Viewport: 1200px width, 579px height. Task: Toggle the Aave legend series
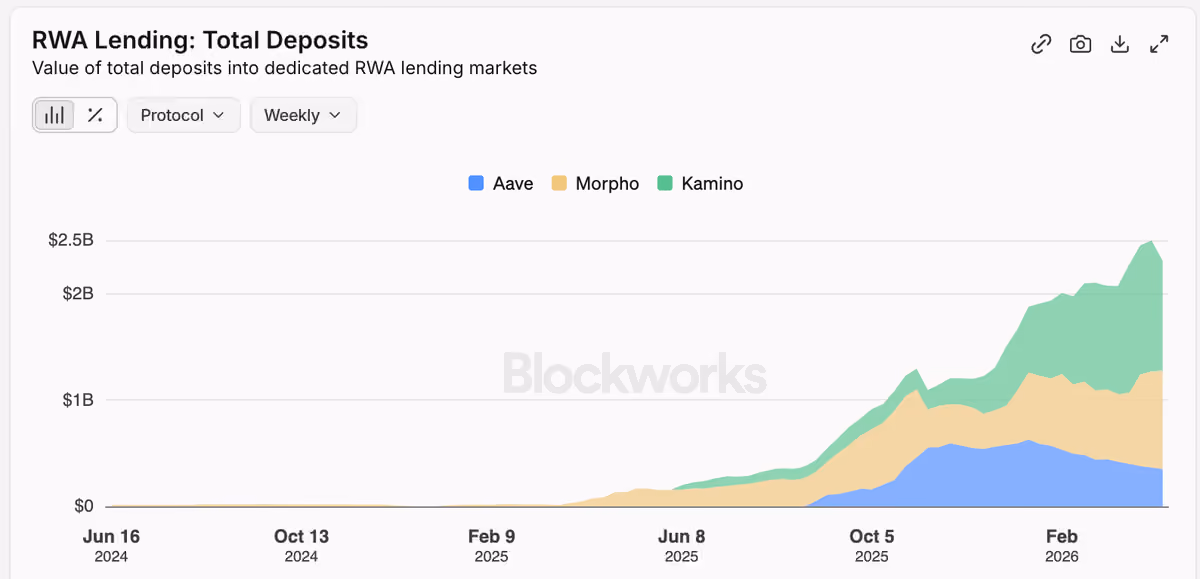[x=501, y=184]
